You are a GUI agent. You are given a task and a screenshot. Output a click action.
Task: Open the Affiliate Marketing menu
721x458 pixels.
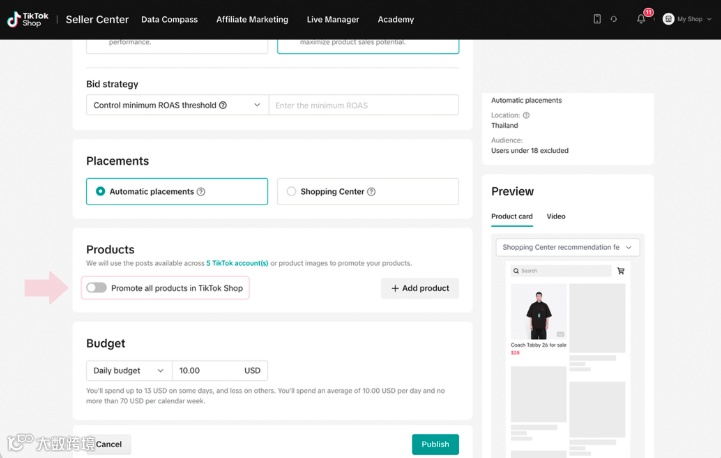252,19
